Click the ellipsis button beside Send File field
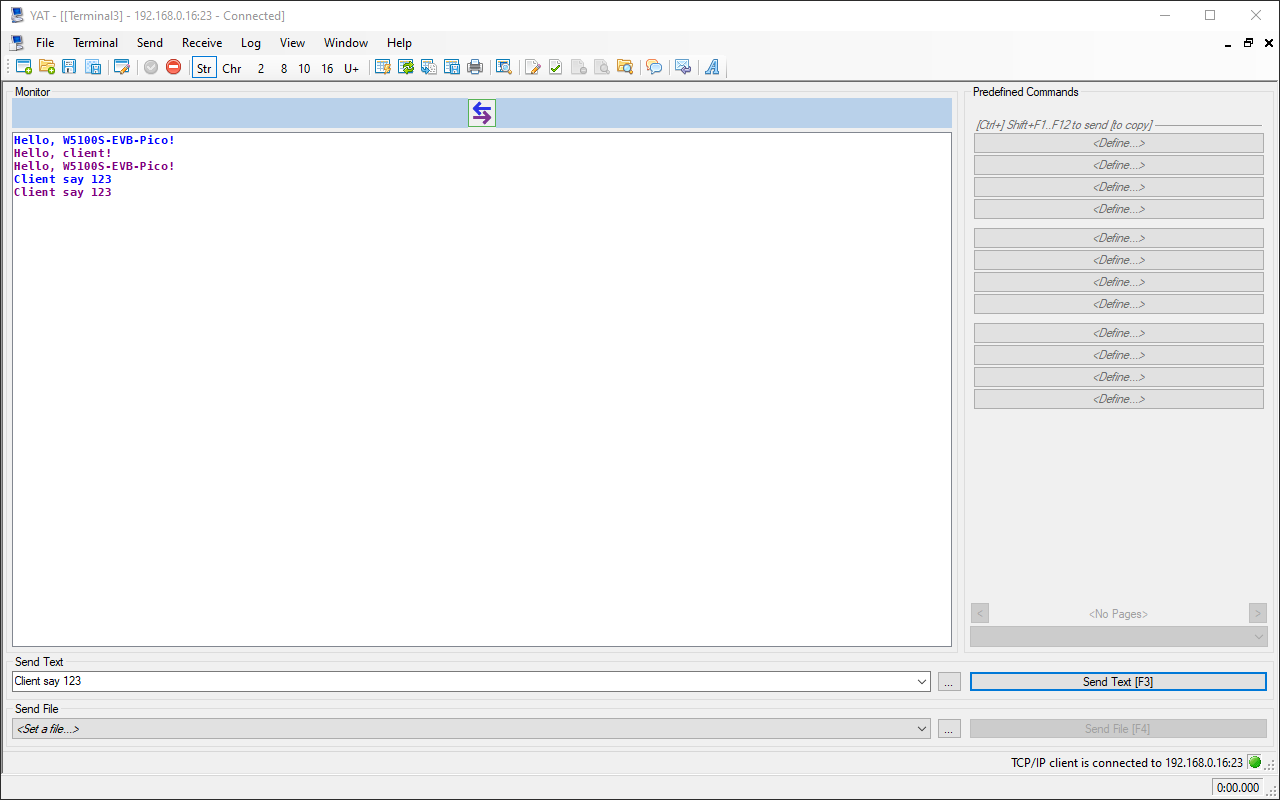Image resolution: width=1280 pixels, height=800 pixels. tap(950, 729)
